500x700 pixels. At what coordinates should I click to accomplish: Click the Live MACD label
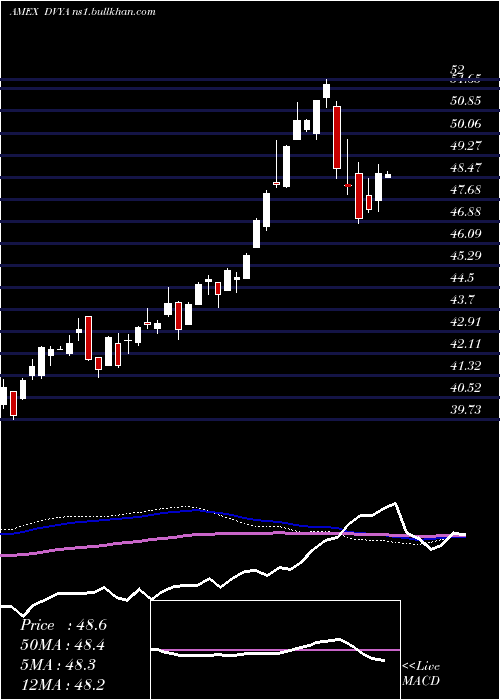[421, 674]
